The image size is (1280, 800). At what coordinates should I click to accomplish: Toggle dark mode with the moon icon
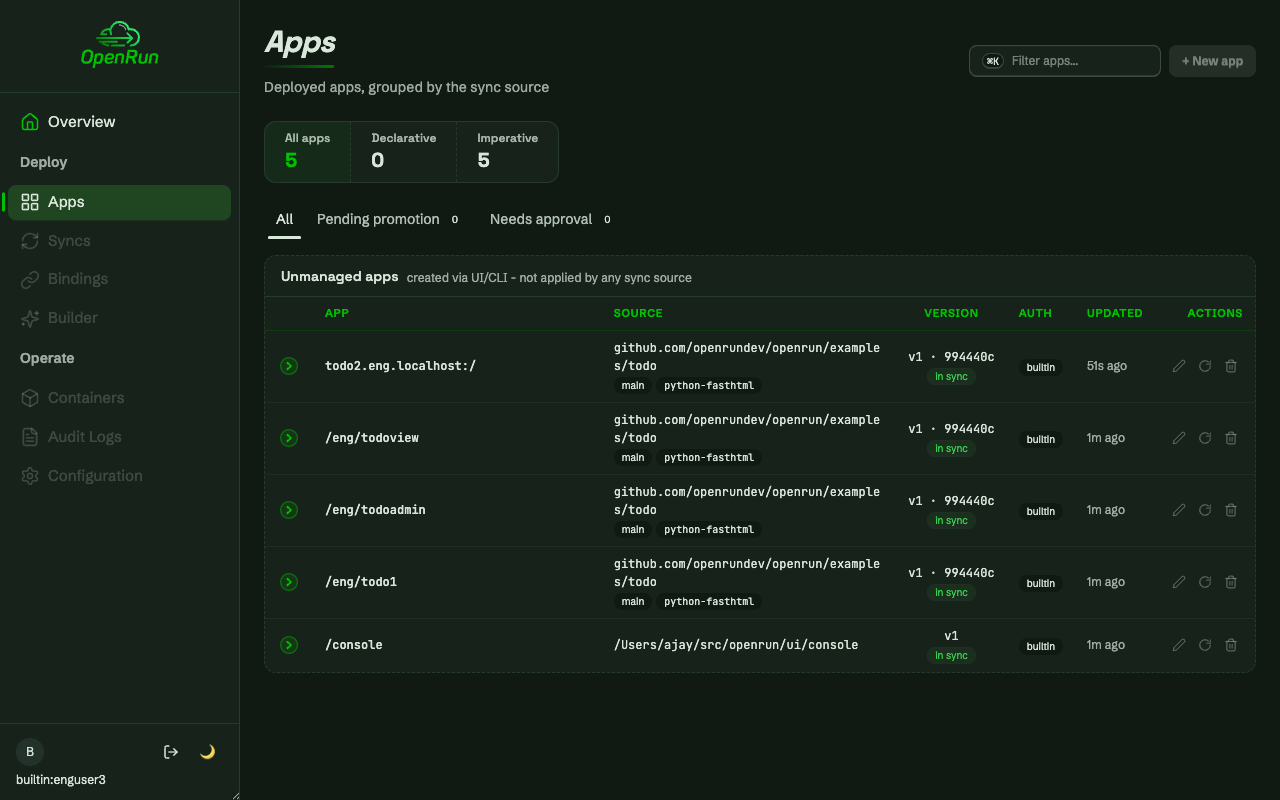point(208,752)
